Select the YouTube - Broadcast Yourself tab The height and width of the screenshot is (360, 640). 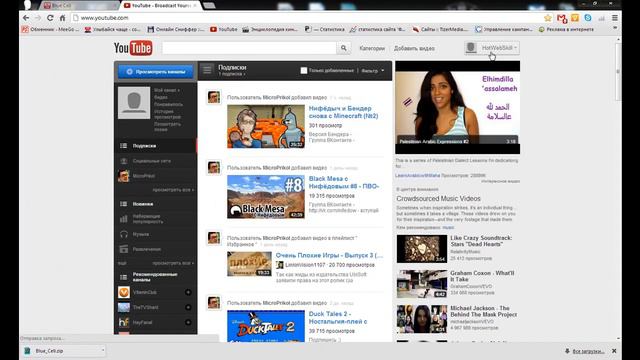tap(160, 5)
